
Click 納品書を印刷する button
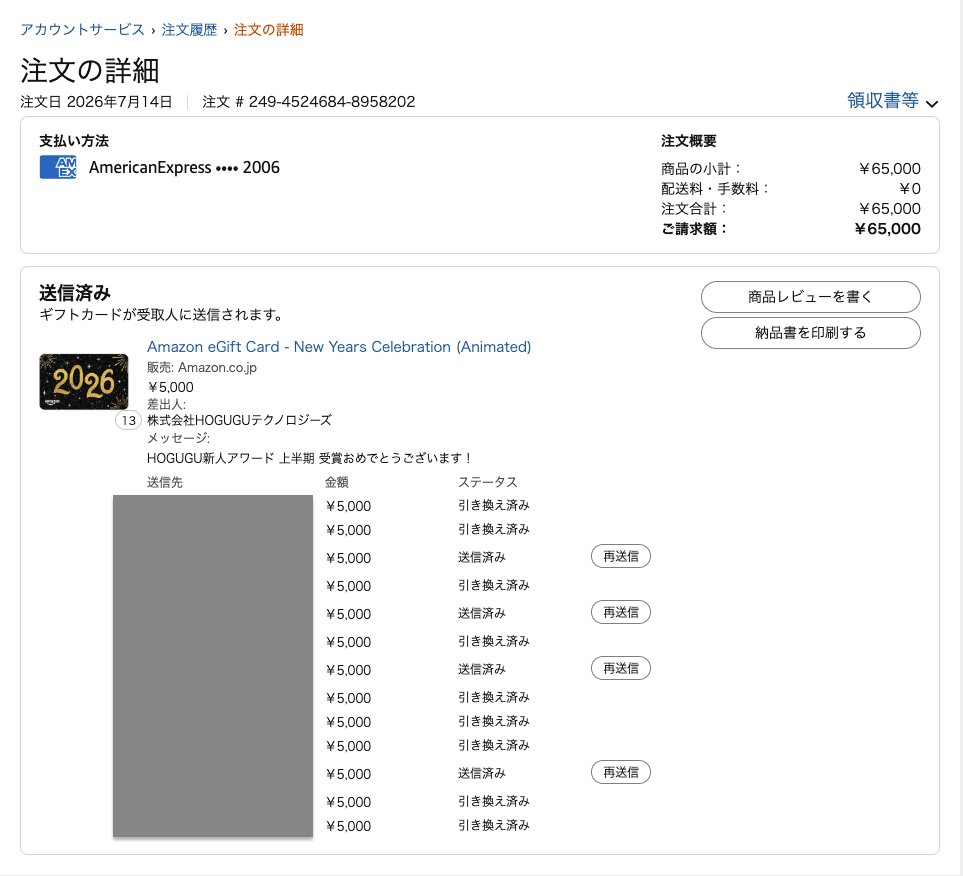coord(810,332)
